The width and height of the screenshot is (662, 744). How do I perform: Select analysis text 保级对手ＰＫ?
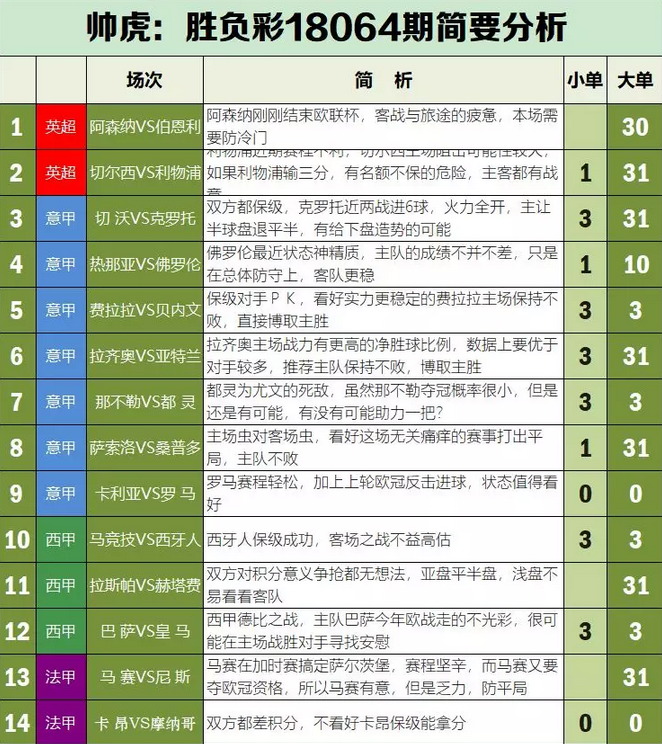tap(252, 299)
